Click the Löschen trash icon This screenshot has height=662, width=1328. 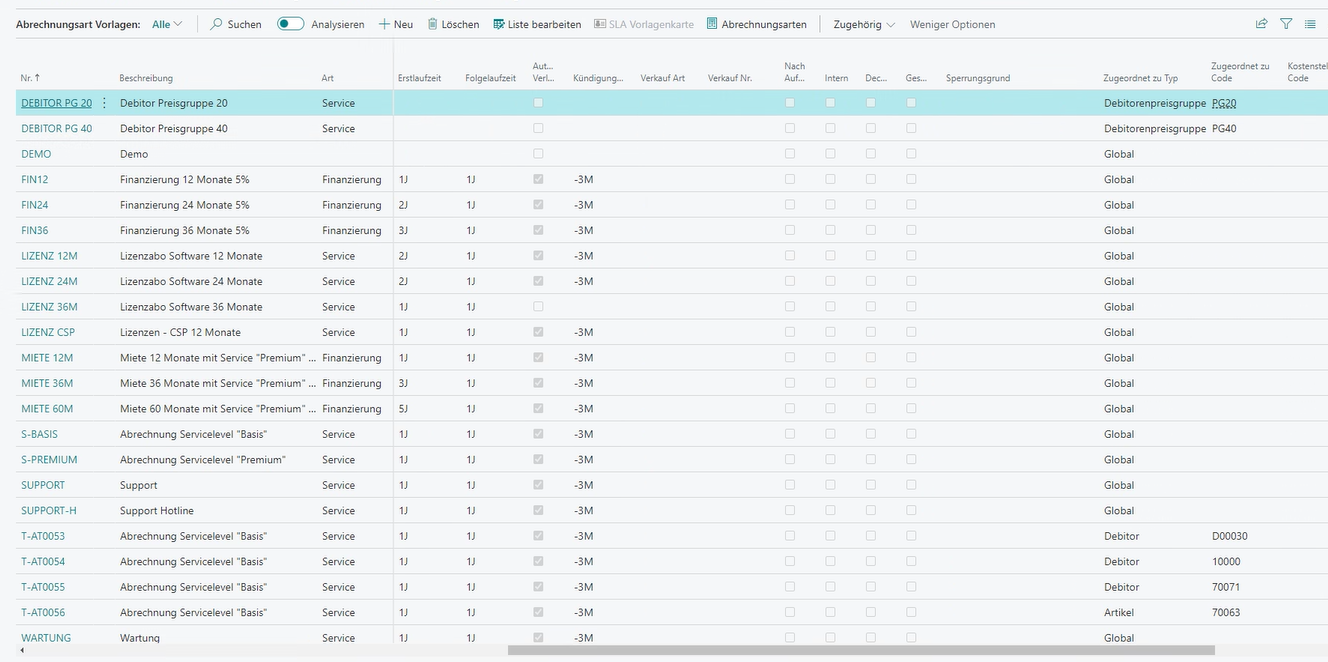coord(433,24)
